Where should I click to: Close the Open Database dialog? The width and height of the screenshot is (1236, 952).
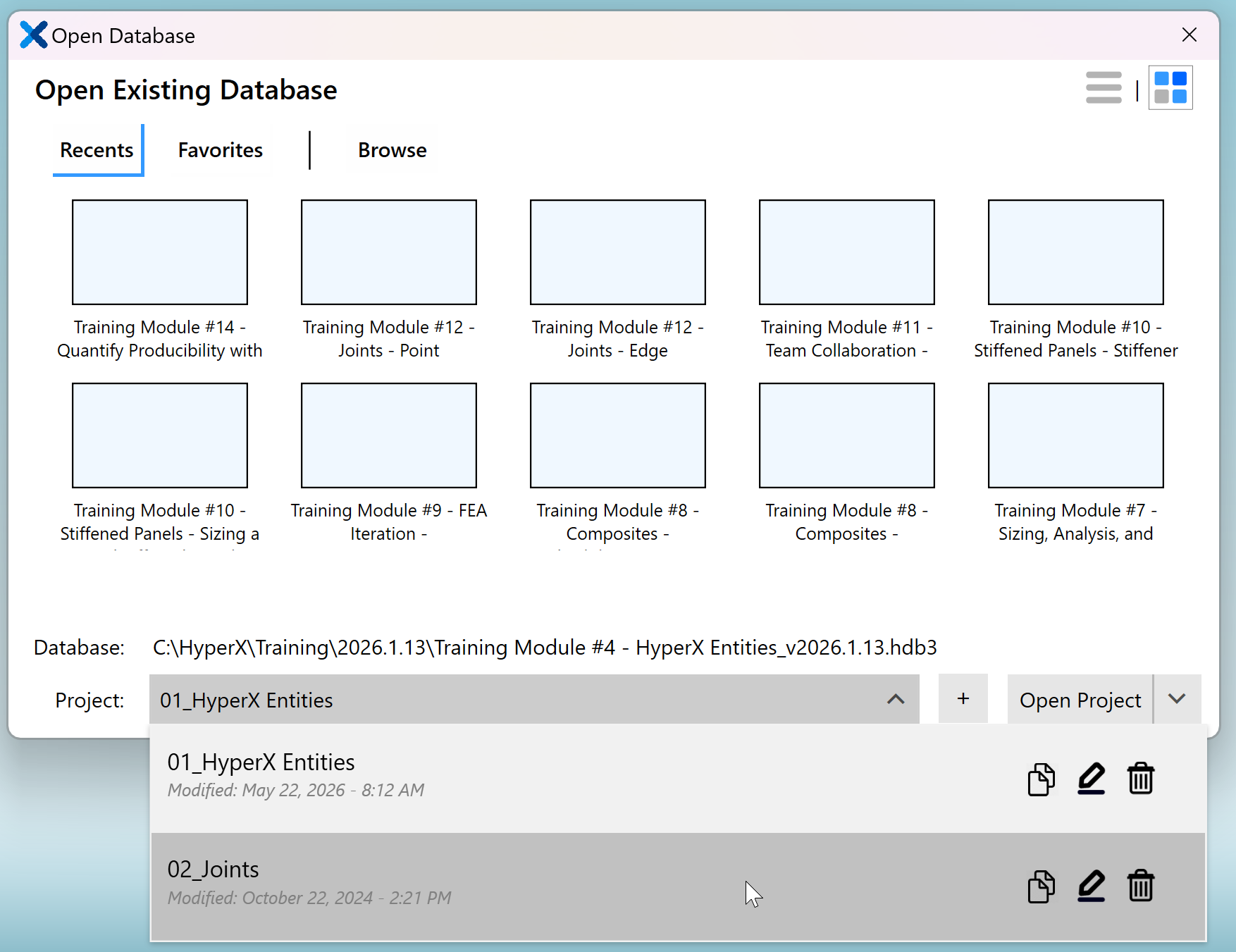tap(1189, 35)
